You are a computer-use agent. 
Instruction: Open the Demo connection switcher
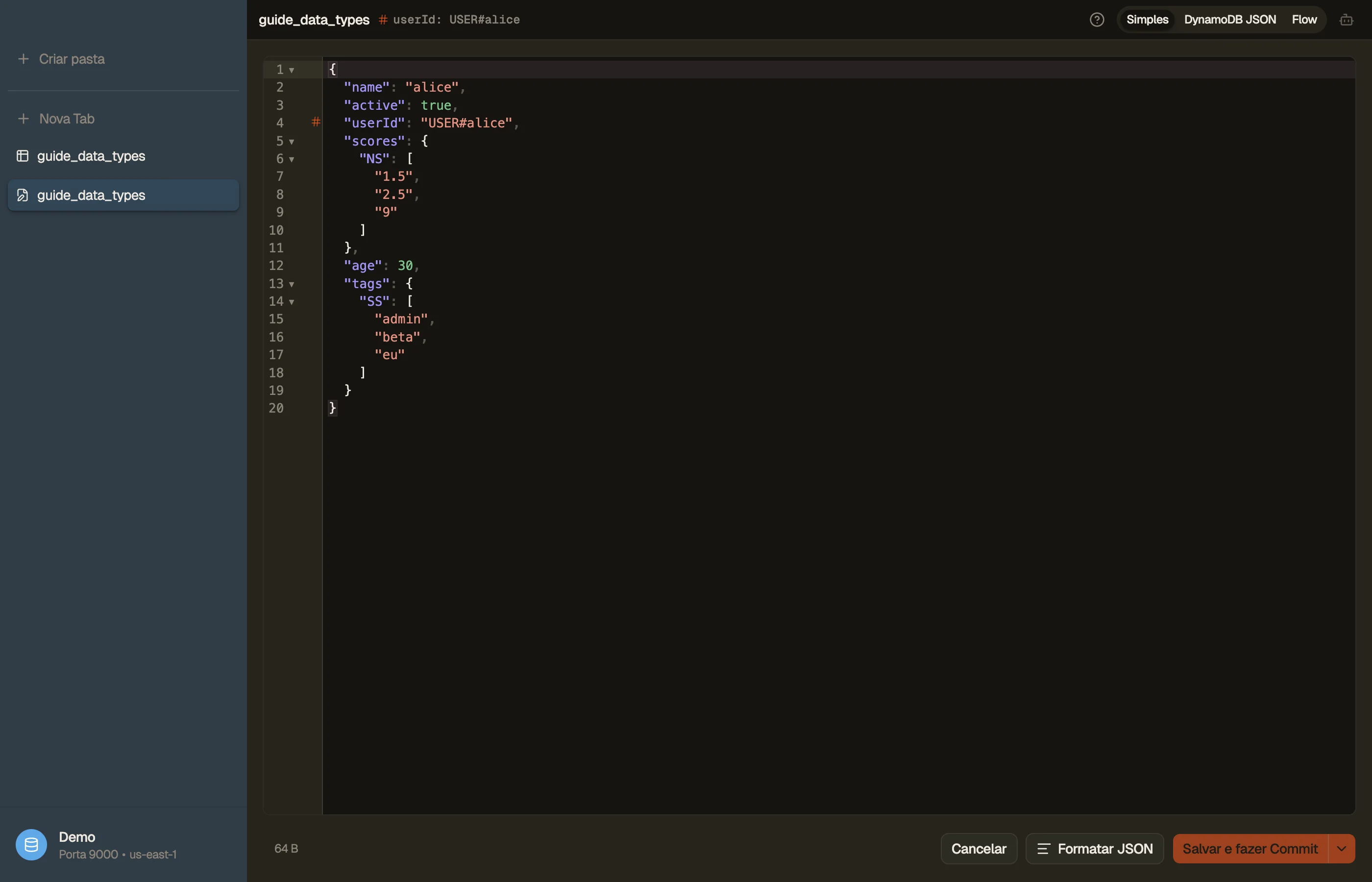pos(123,845)
